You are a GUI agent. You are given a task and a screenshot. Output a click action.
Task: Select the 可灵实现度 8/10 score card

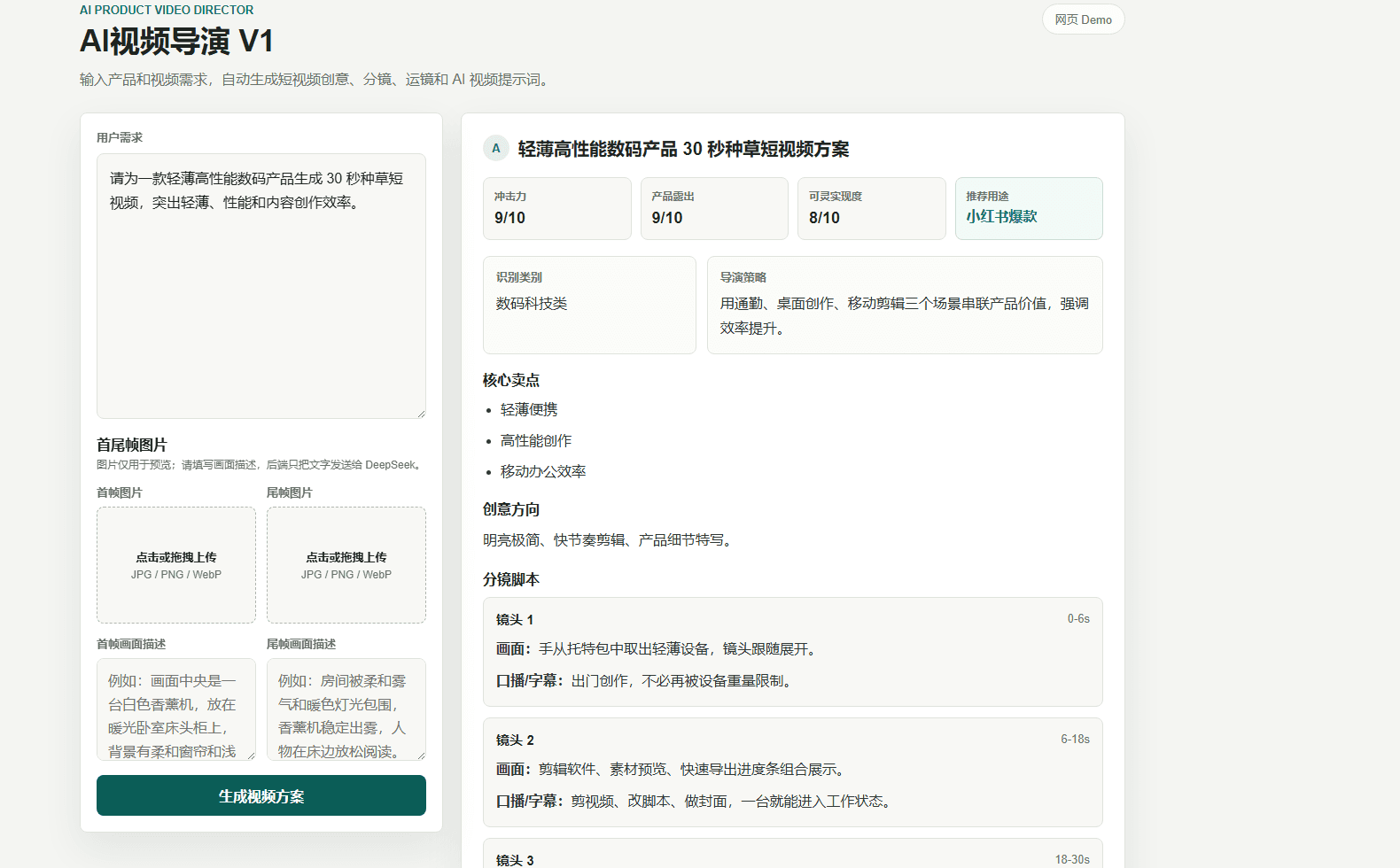tap(872, 208)
